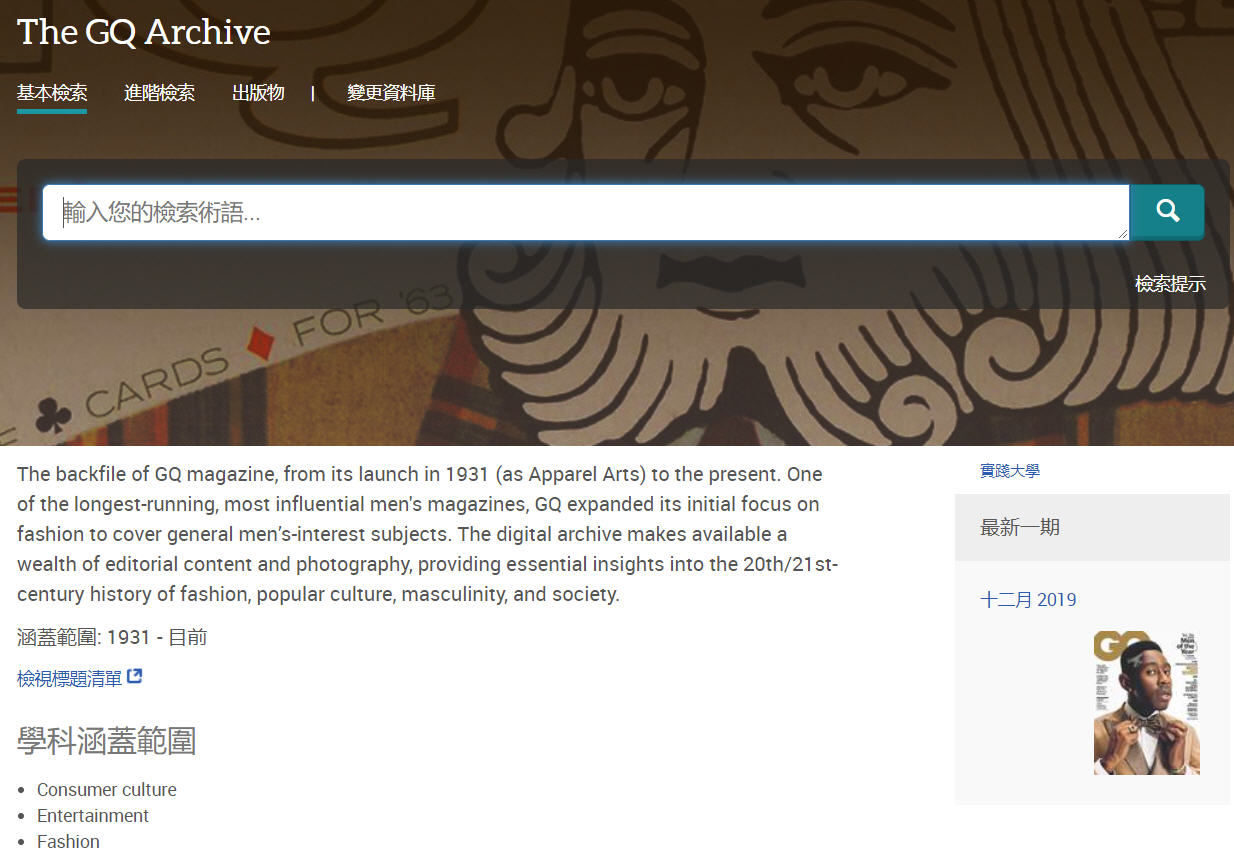Image resolution: width=1234 pixels, height=850 pixels.
Task: Click the 實踐大學 institution link
Action: (1010, 470)
